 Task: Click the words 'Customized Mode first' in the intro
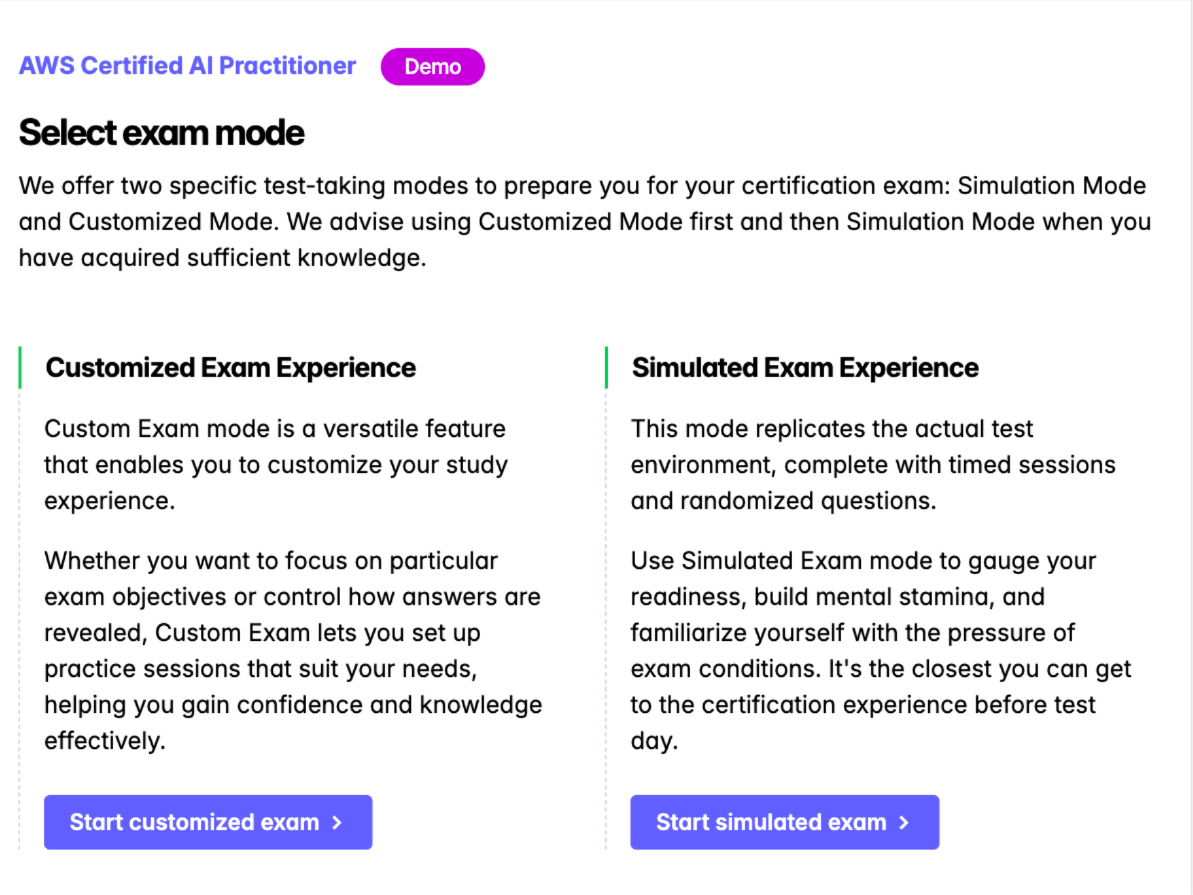point(599,222)
